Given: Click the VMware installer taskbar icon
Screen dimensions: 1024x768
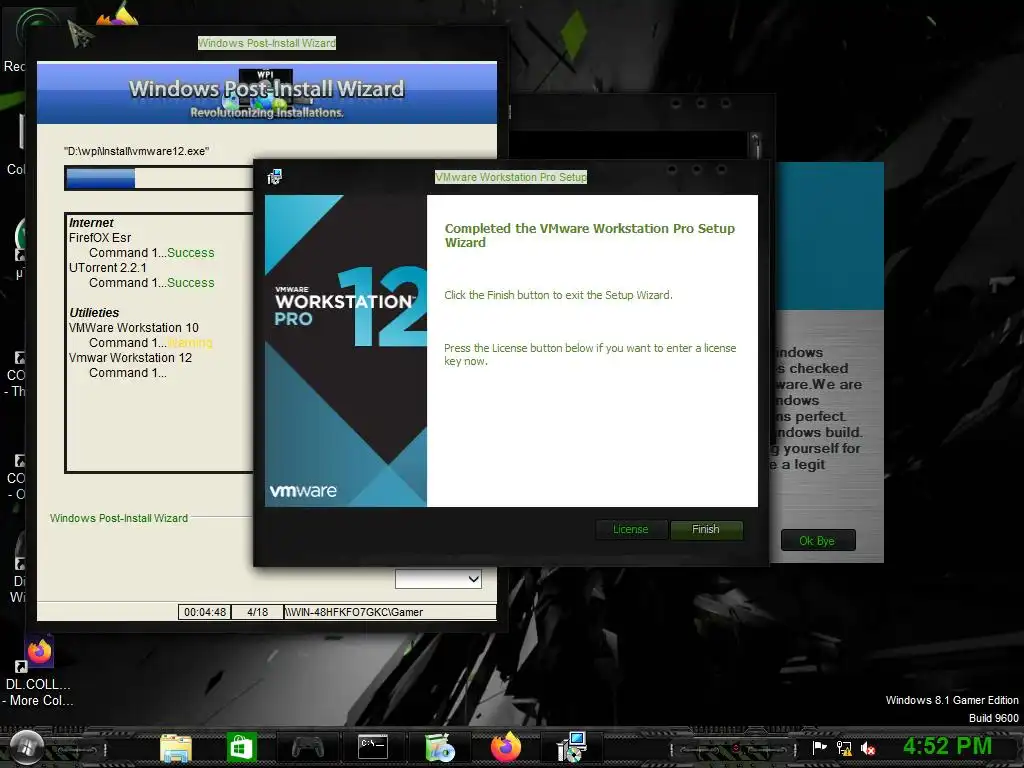Looking at the screenshot, I should pos(572,747).
